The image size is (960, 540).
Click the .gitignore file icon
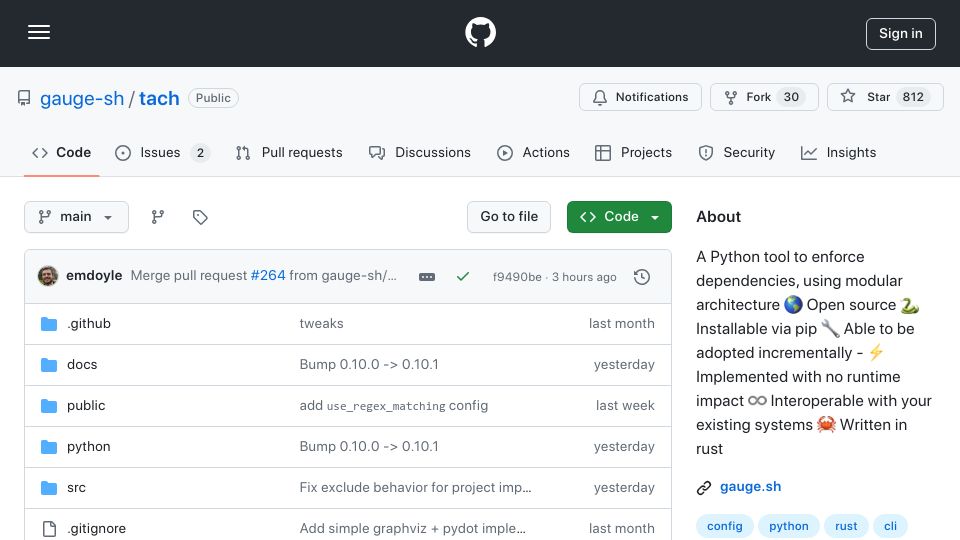click(x=49, y=528)
